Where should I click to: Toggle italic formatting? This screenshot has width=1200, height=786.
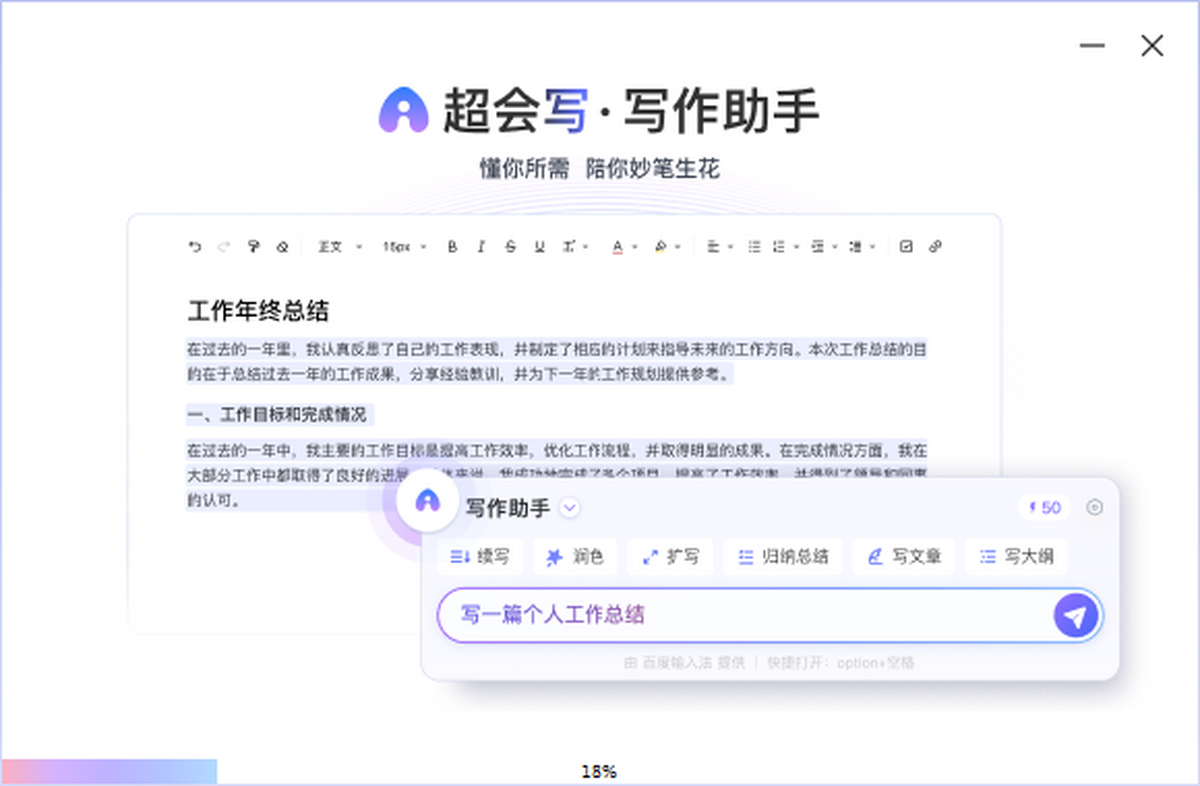click(x=481, y=246)
